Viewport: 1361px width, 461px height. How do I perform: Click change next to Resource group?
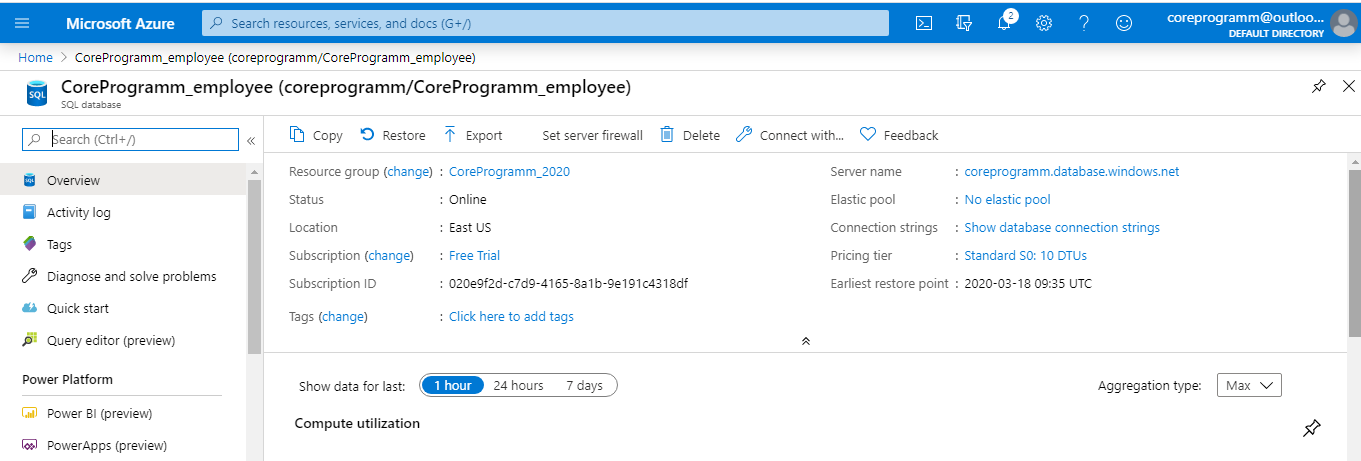click(x=407, y=171)
